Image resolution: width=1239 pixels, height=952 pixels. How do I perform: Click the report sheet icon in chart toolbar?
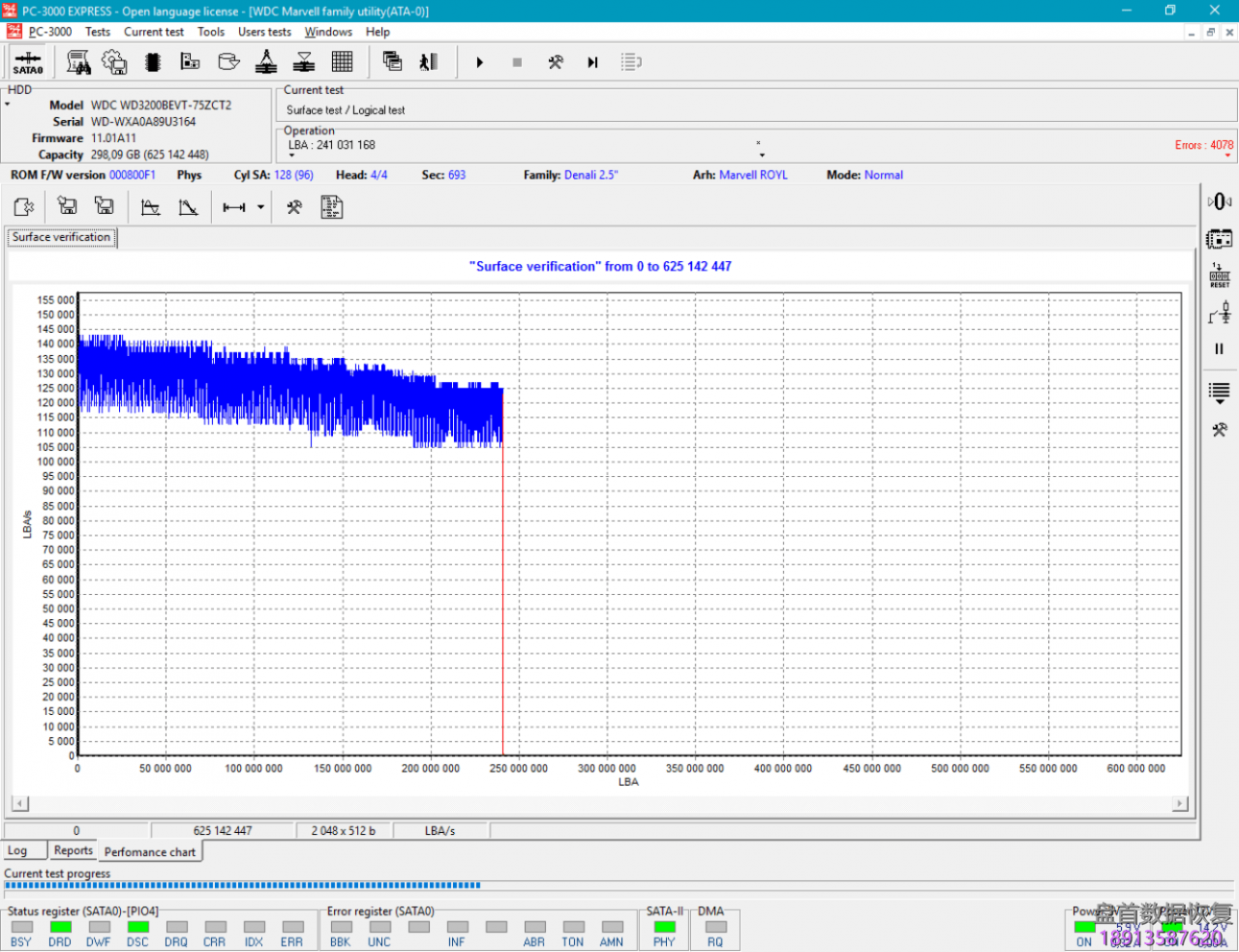pyautogui.click(x=332, y=207)
